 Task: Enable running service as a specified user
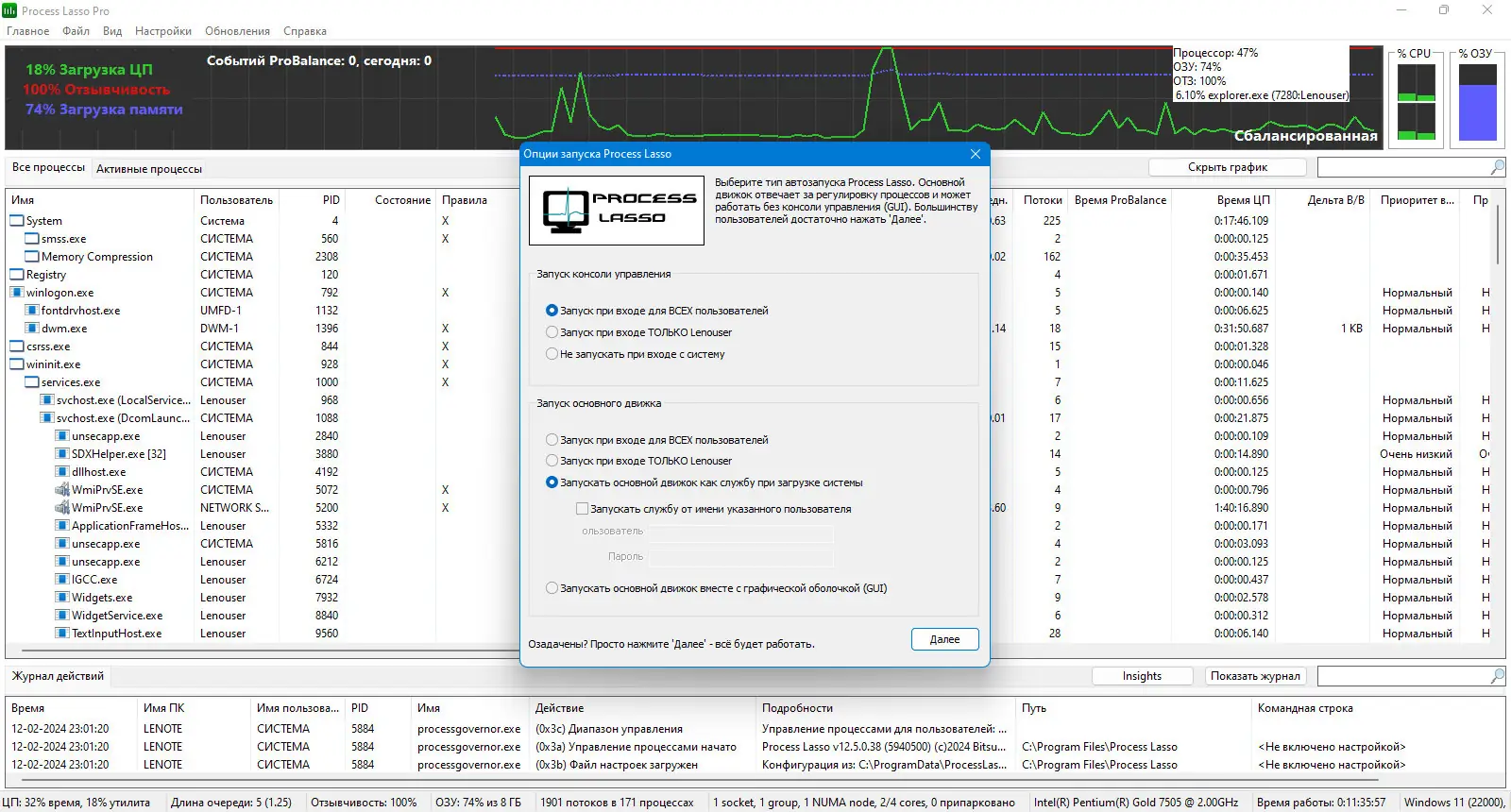point(583,509)
